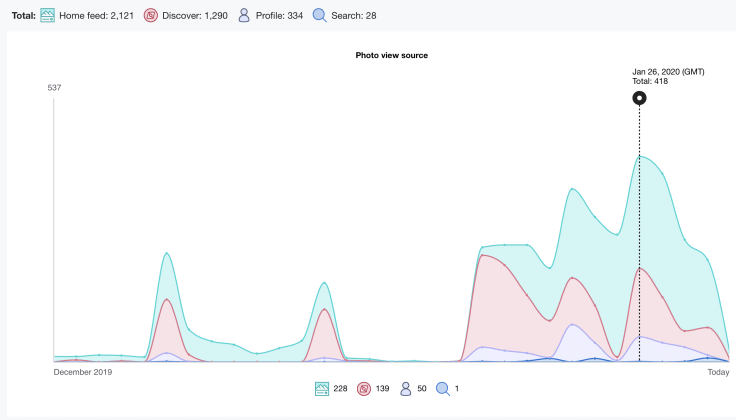The height and width of the screenshot is (420, 736).
Task: Click the Discover curve peak on the dashed line
Action: point(639,268)
